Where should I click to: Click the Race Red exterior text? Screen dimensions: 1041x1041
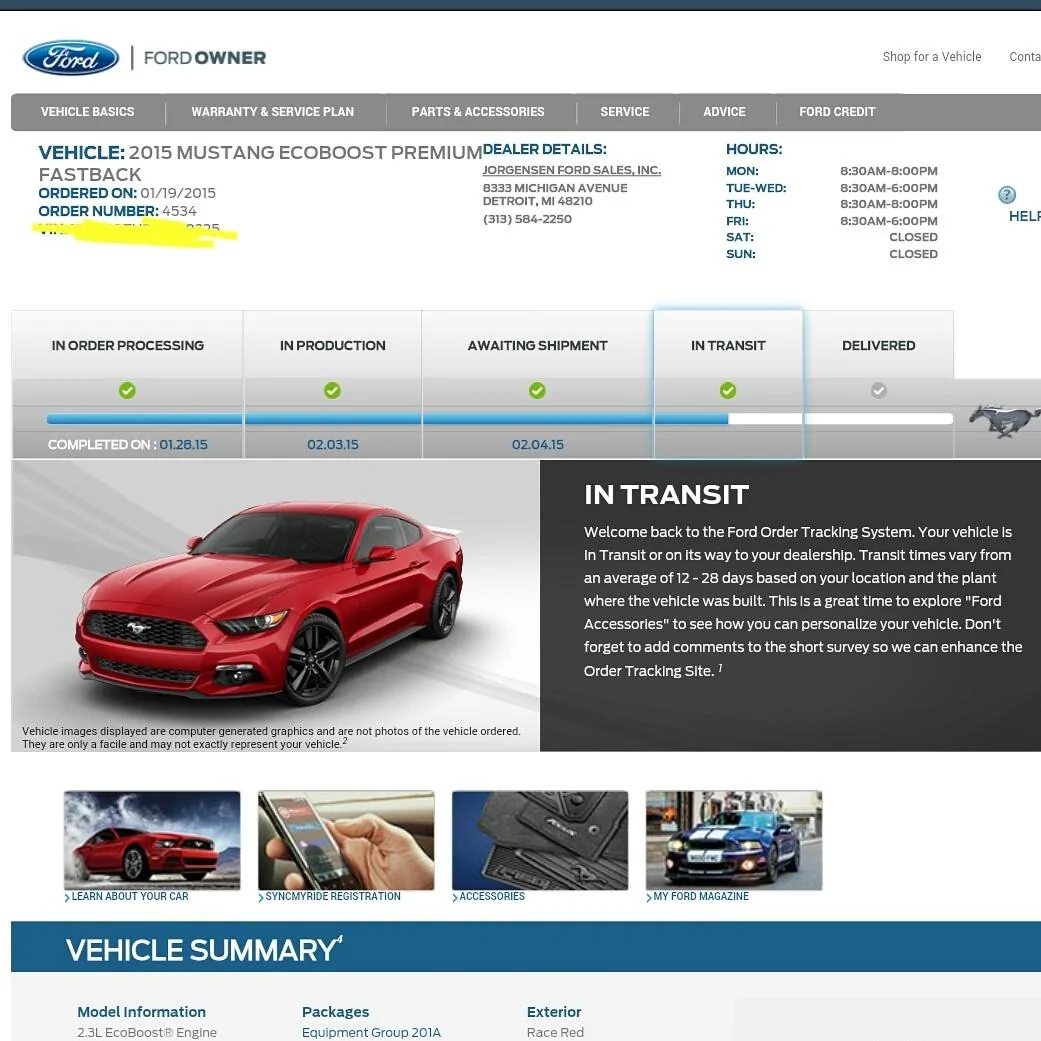coord(555,1032)
